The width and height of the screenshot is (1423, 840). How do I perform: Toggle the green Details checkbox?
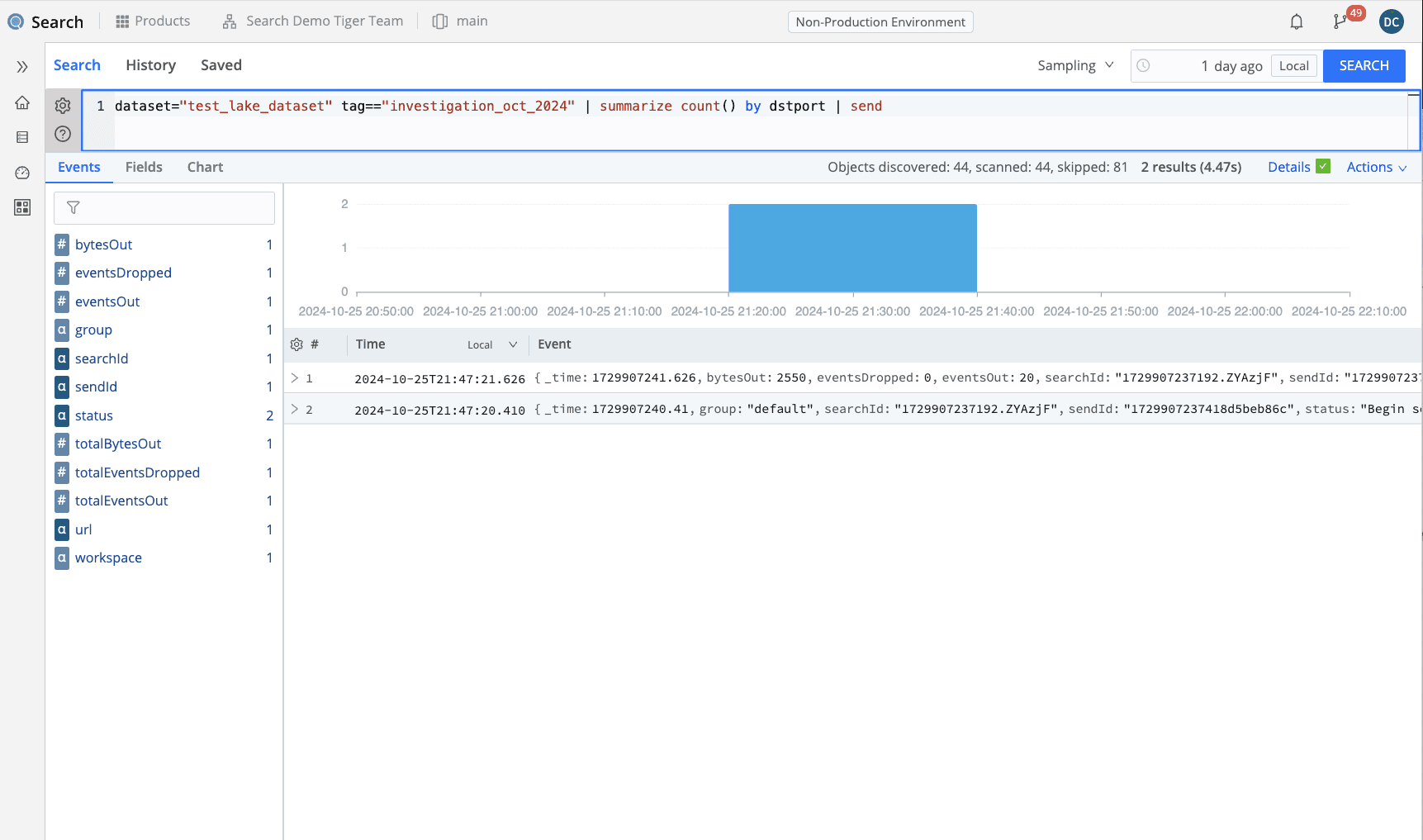[x=1323, y=166]
